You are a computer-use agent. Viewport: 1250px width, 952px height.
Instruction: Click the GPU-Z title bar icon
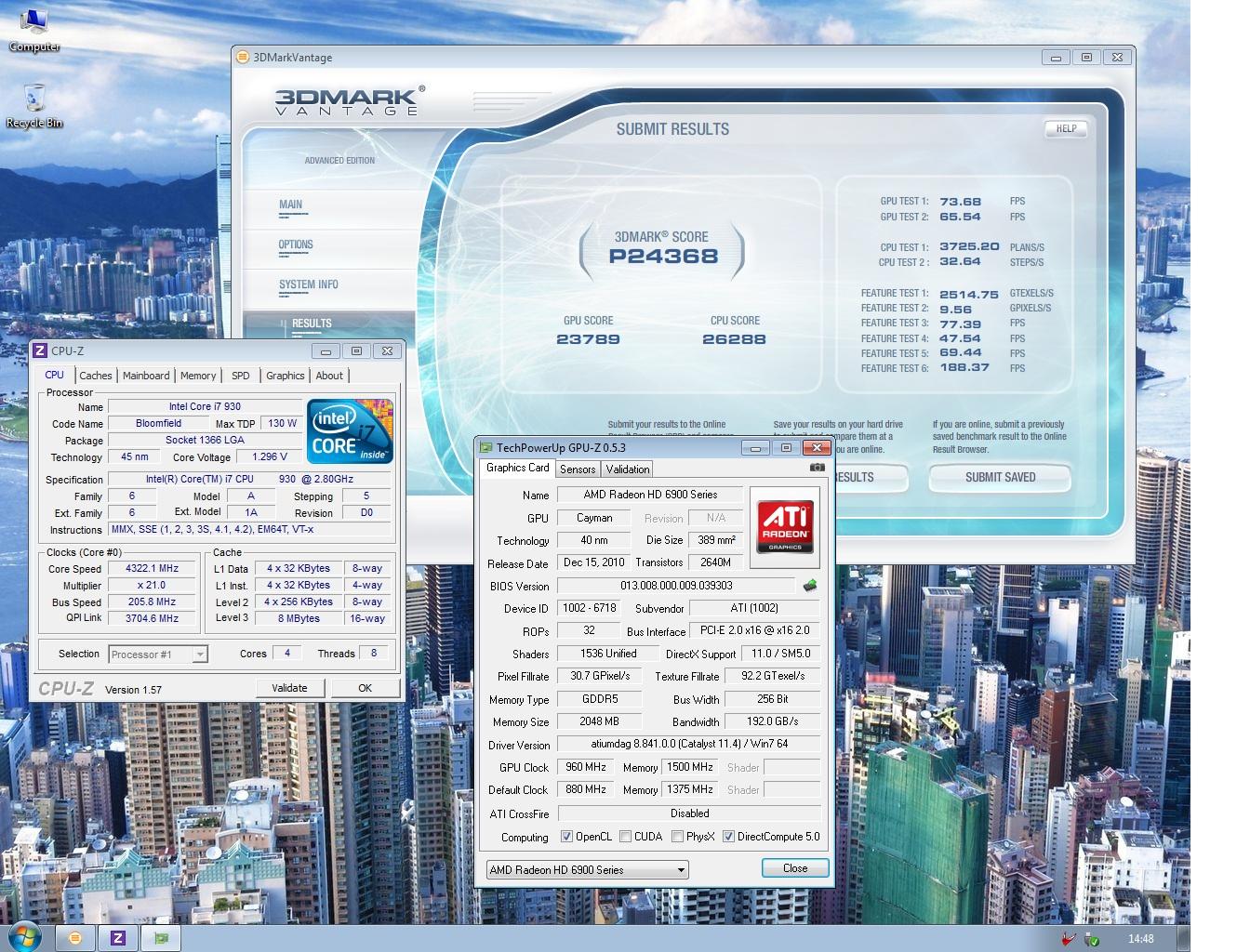click(486, 447)
